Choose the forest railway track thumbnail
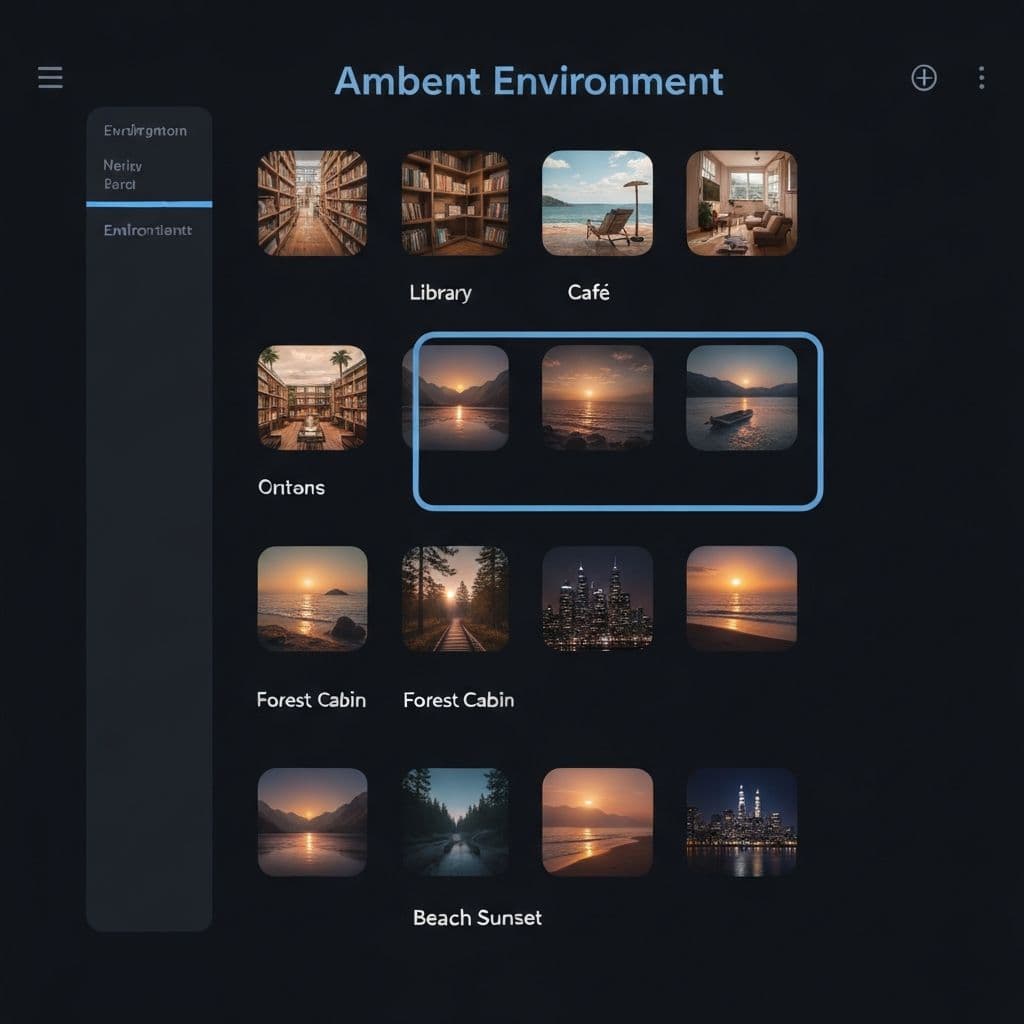 tap(455, 598)
